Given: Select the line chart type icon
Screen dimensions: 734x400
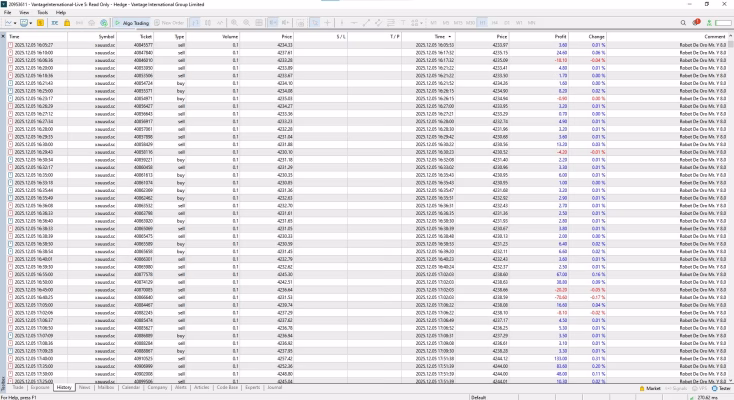Looking at the screenshot, I should [x=220, y=22].
